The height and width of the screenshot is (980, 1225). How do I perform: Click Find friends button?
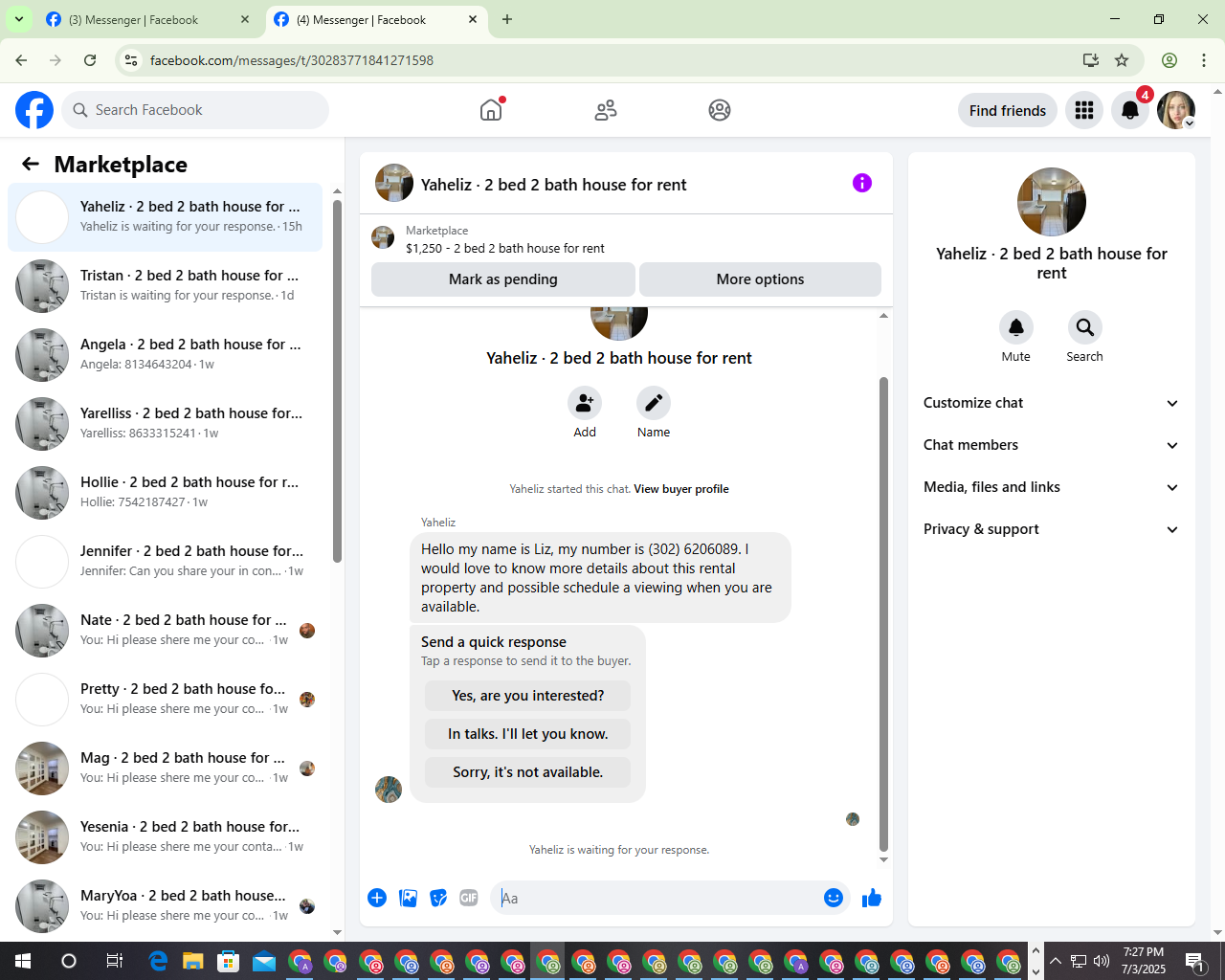point(1008,110)
